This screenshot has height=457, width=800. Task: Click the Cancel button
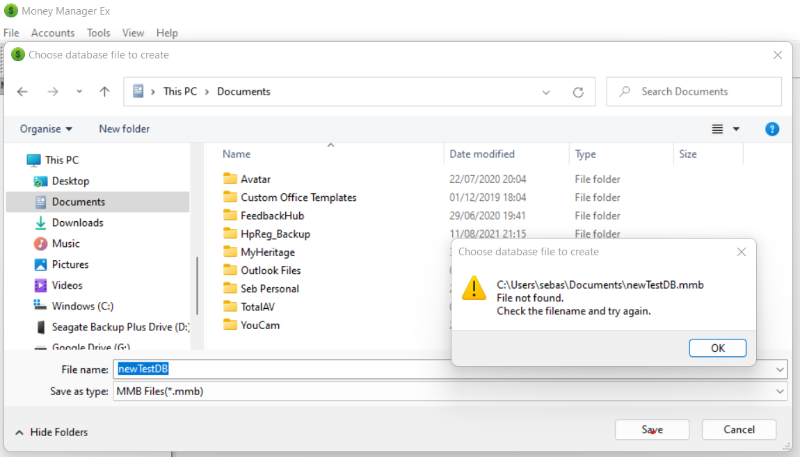coord(739,429)
